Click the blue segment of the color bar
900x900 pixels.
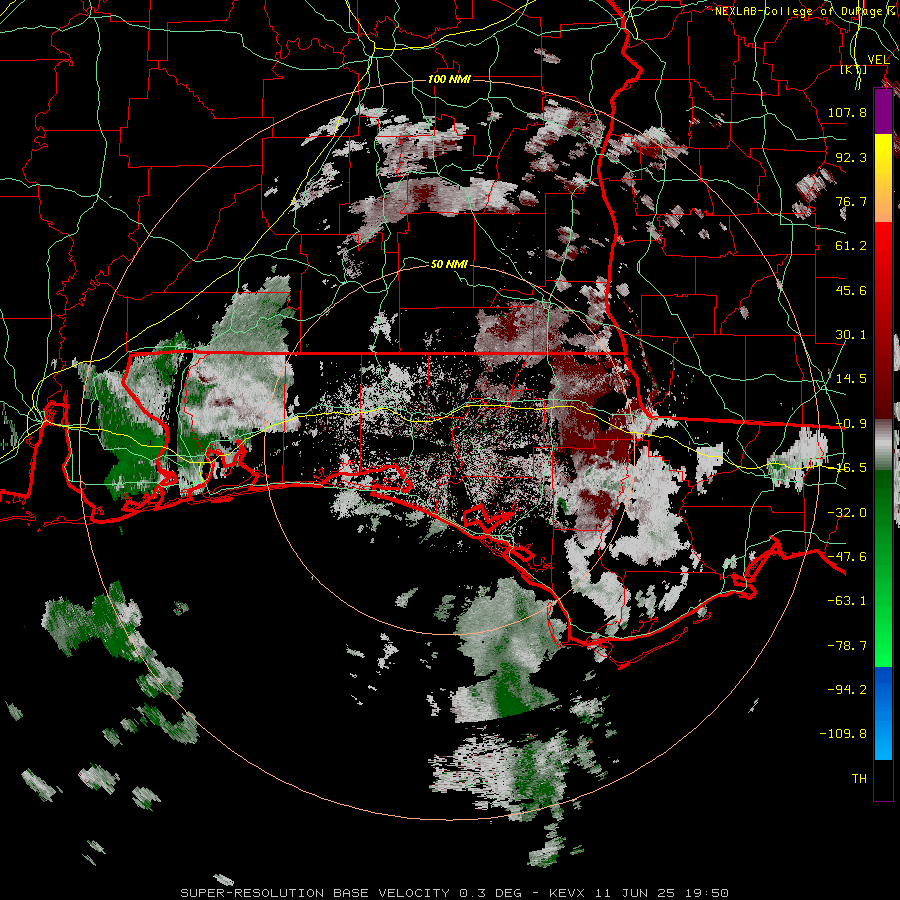883,713
